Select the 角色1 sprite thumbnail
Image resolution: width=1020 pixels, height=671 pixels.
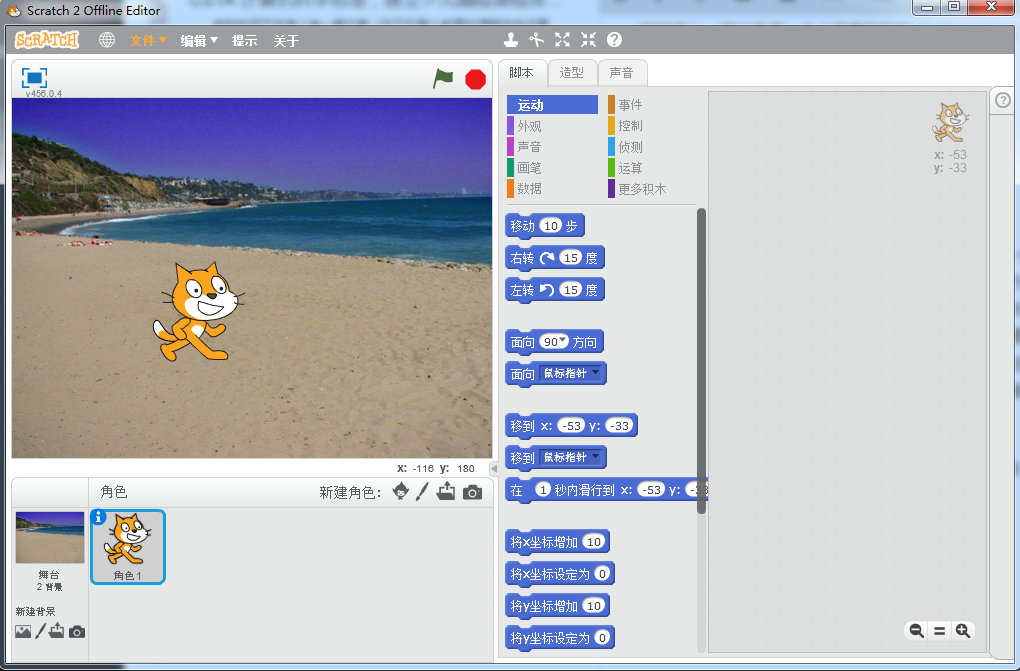point(128,547)
